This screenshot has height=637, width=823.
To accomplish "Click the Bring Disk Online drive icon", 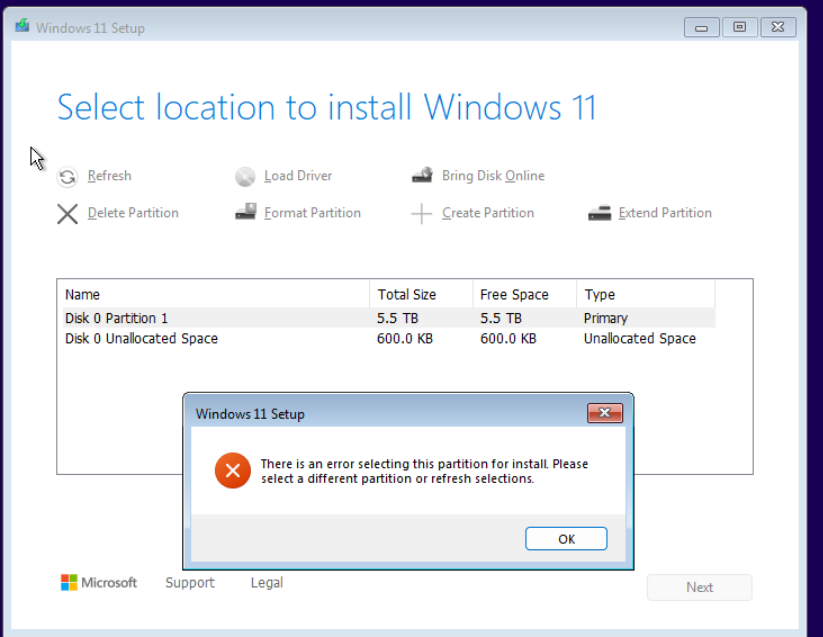I will (423, 175).
